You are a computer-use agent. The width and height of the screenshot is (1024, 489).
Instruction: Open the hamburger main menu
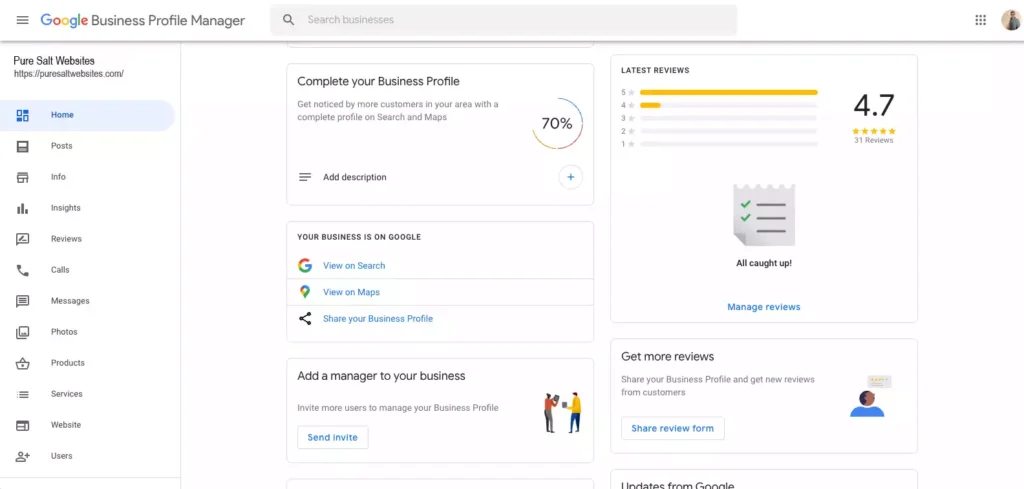[x=22, y=20]
